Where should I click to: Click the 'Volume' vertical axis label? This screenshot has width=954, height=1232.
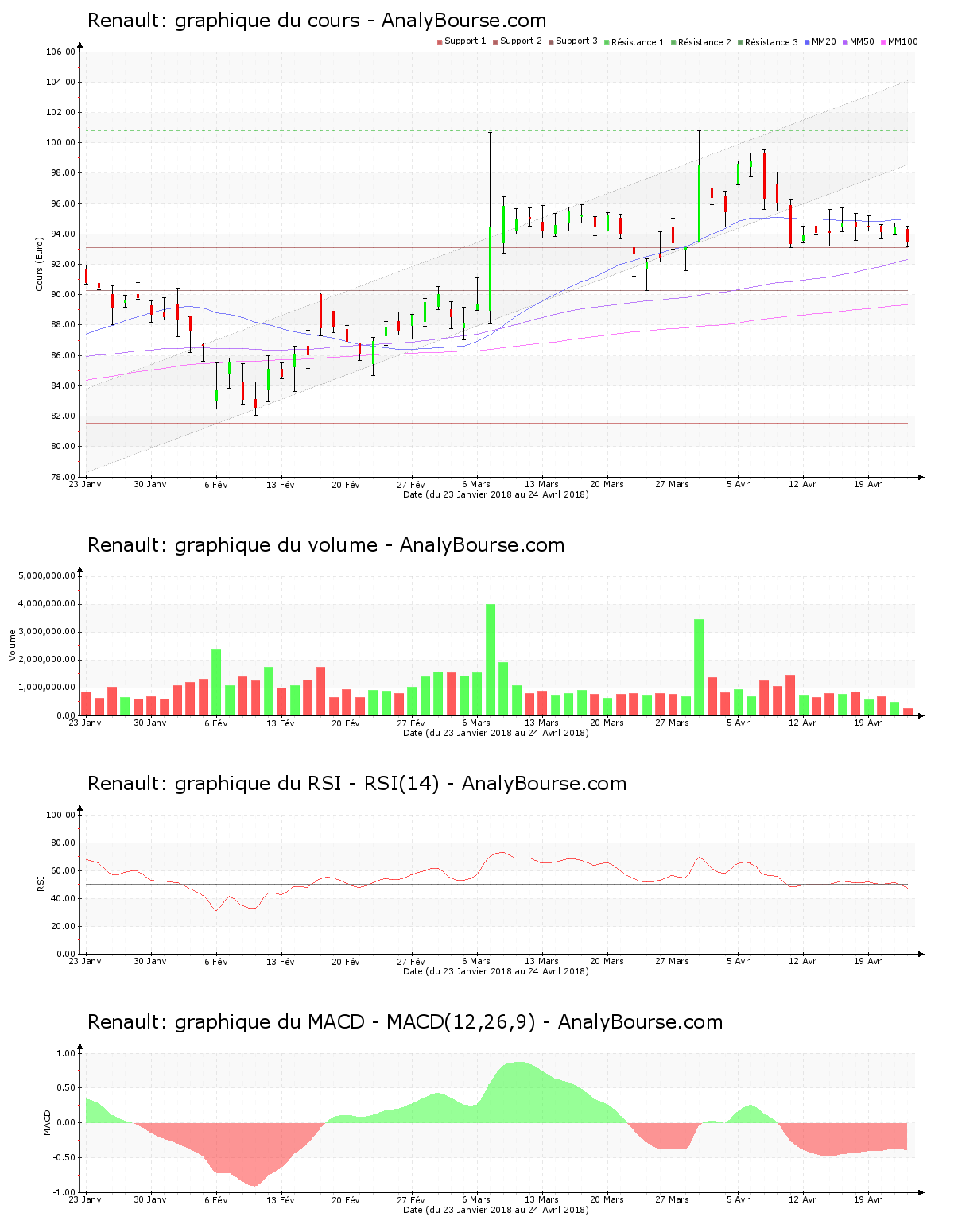click(x=12, y=645)
